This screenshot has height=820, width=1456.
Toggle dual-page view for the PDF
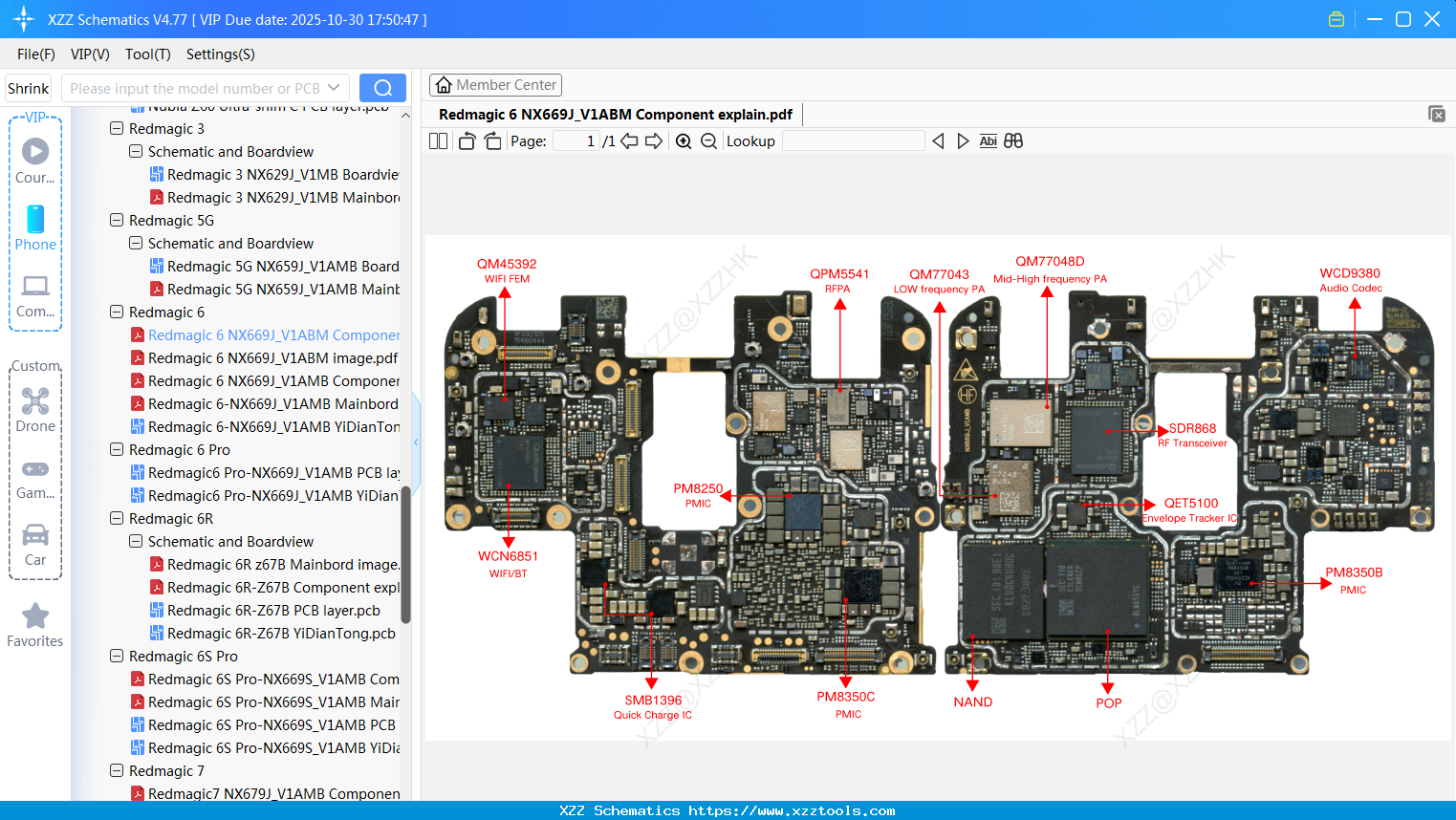click(438, 140)
